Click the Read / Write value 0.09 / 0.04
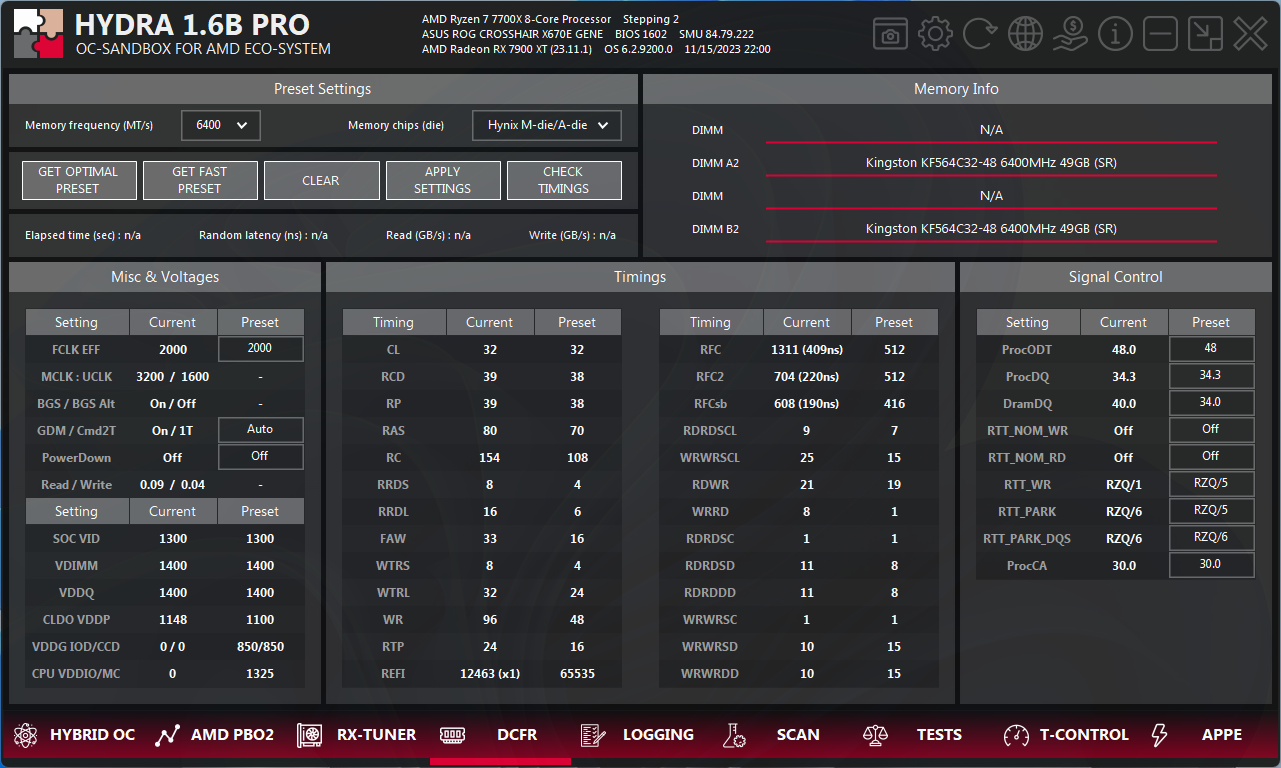 point(173,485)
